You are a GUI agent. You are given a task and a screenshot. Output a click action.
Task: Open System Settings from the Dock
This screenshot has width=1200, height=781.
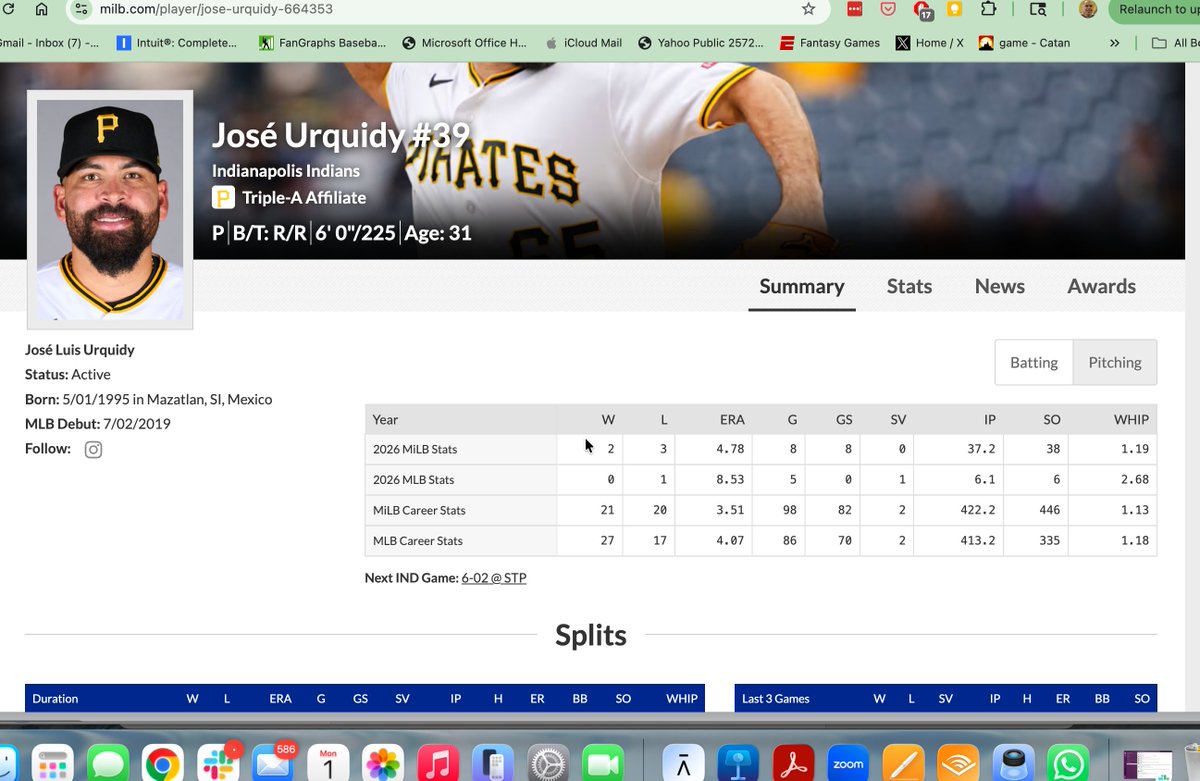[547, 764]
